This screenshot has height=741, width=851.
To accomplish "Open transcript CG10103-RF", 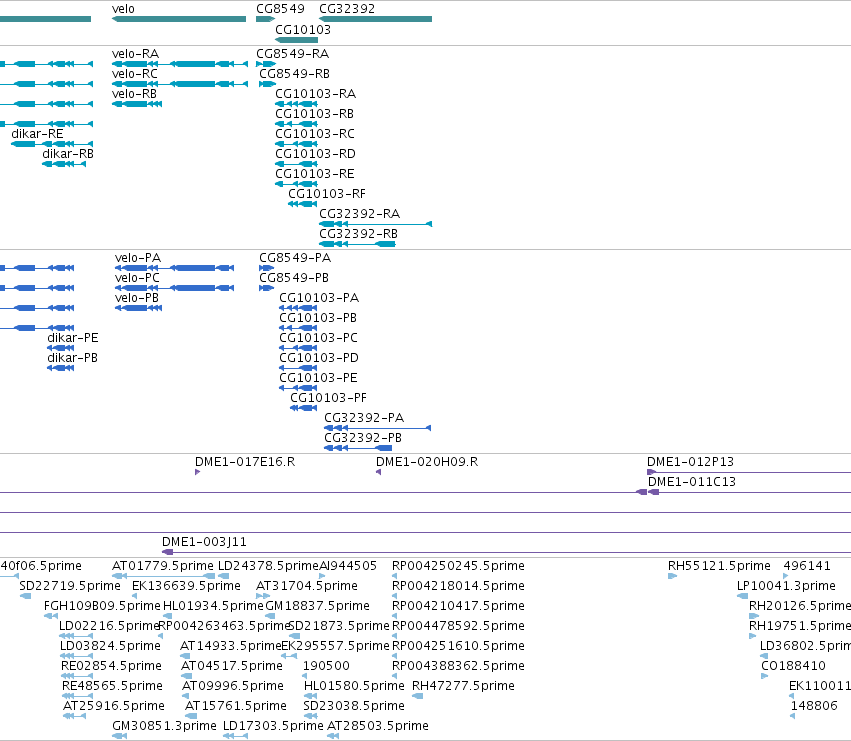I will (x=327, y=194).
